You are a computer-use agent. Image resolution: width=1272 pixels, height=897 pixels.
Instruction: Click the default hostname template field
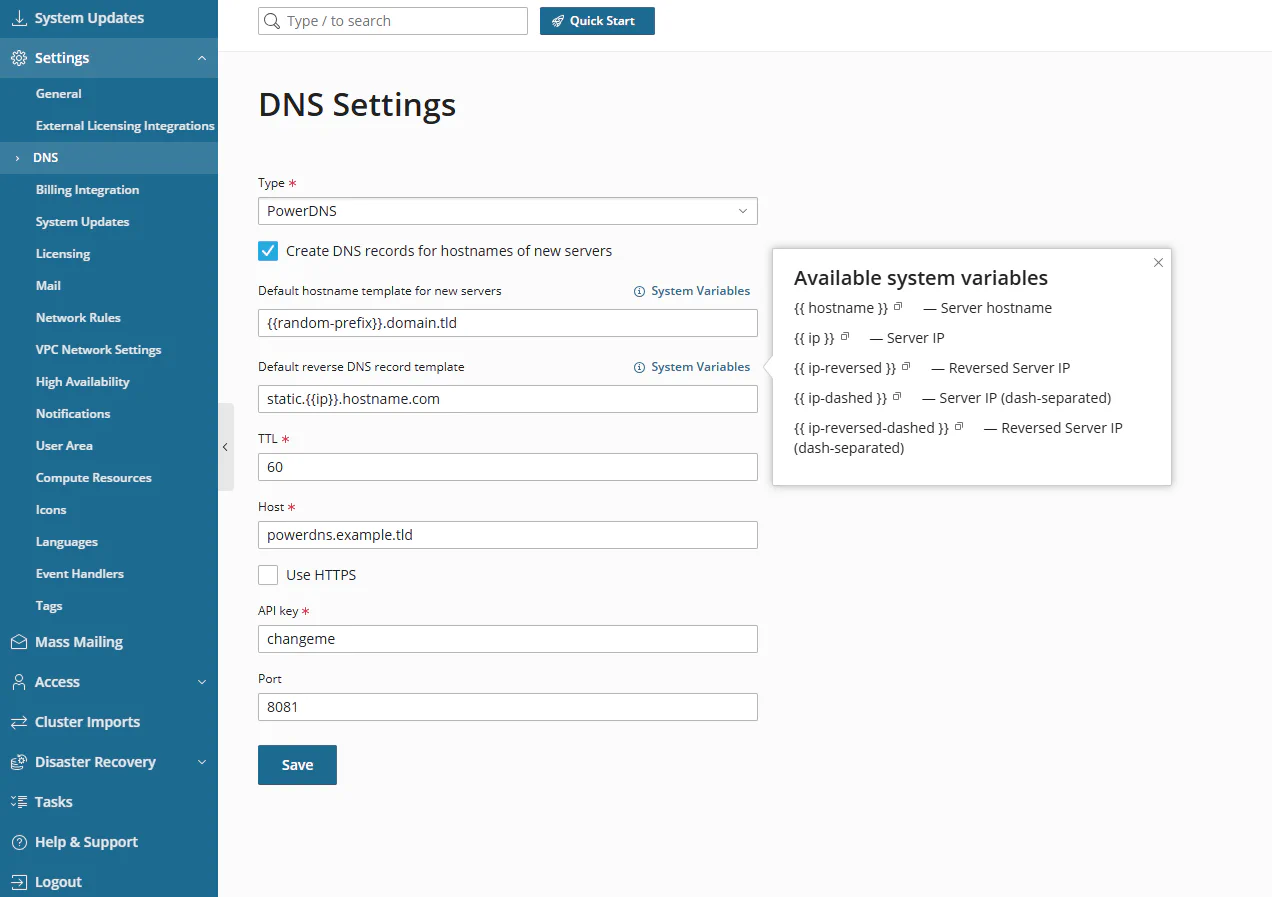coord(508,323)
